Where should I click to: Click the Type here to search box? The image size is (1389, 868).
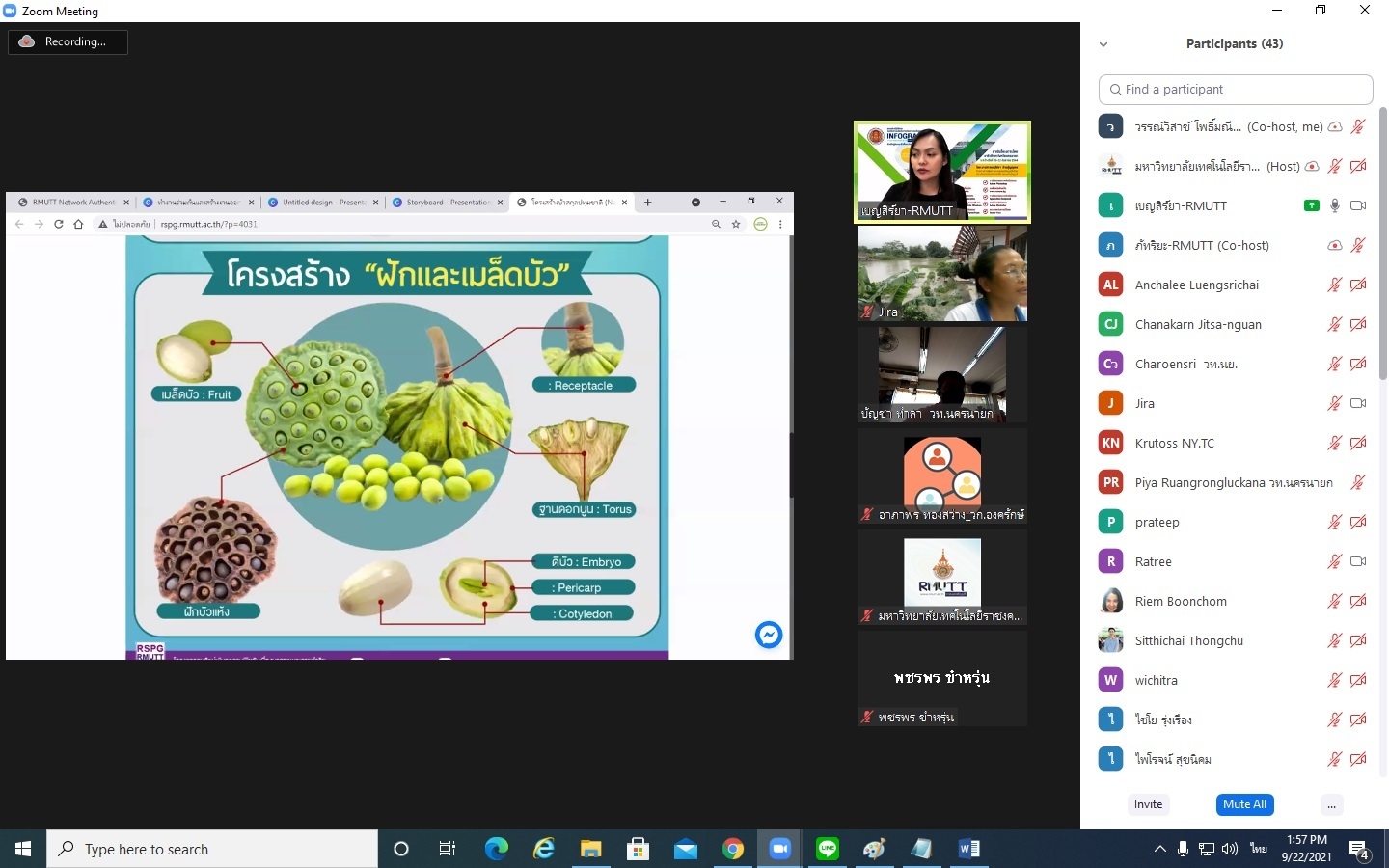point(212,849)
